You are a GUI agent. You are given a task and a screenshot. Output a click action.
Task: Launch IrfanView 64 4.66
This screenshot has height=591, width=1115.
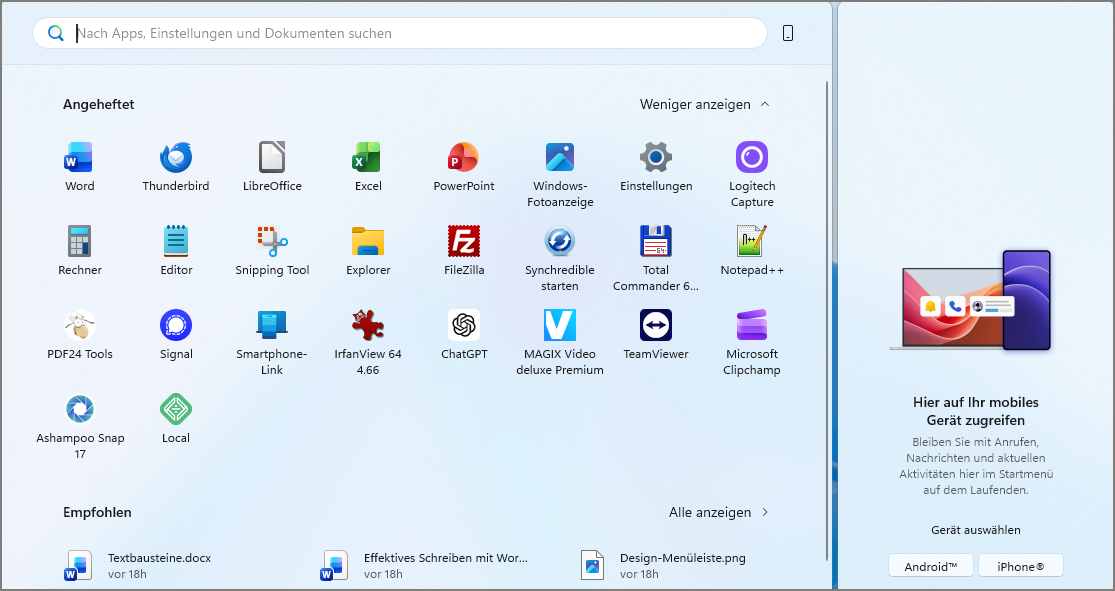tap(367, 332)
